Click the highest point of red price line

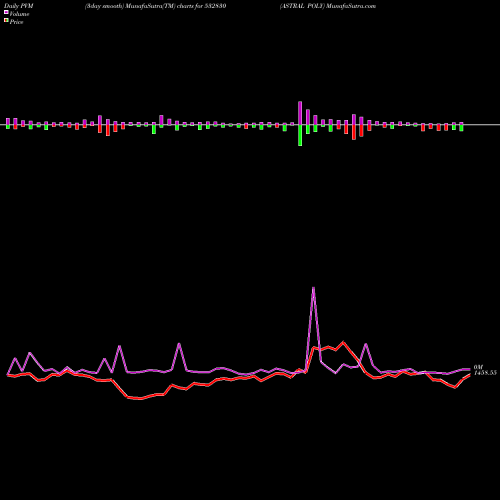pos(343,342)
